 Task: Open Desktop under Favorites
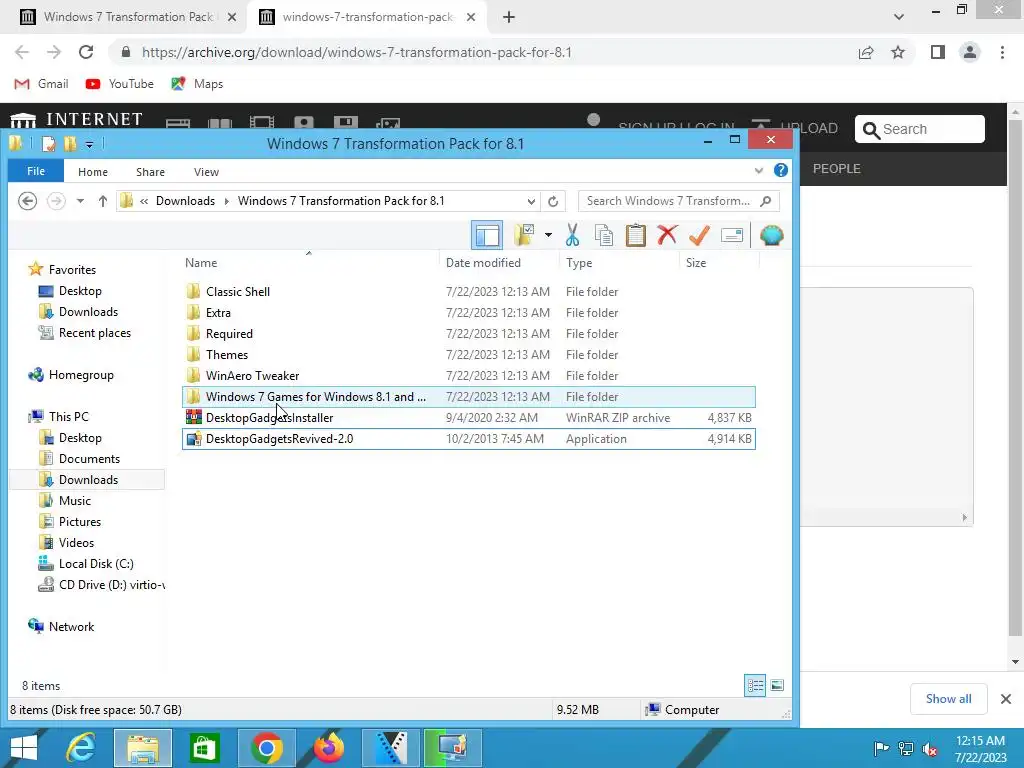coord(80,291)
